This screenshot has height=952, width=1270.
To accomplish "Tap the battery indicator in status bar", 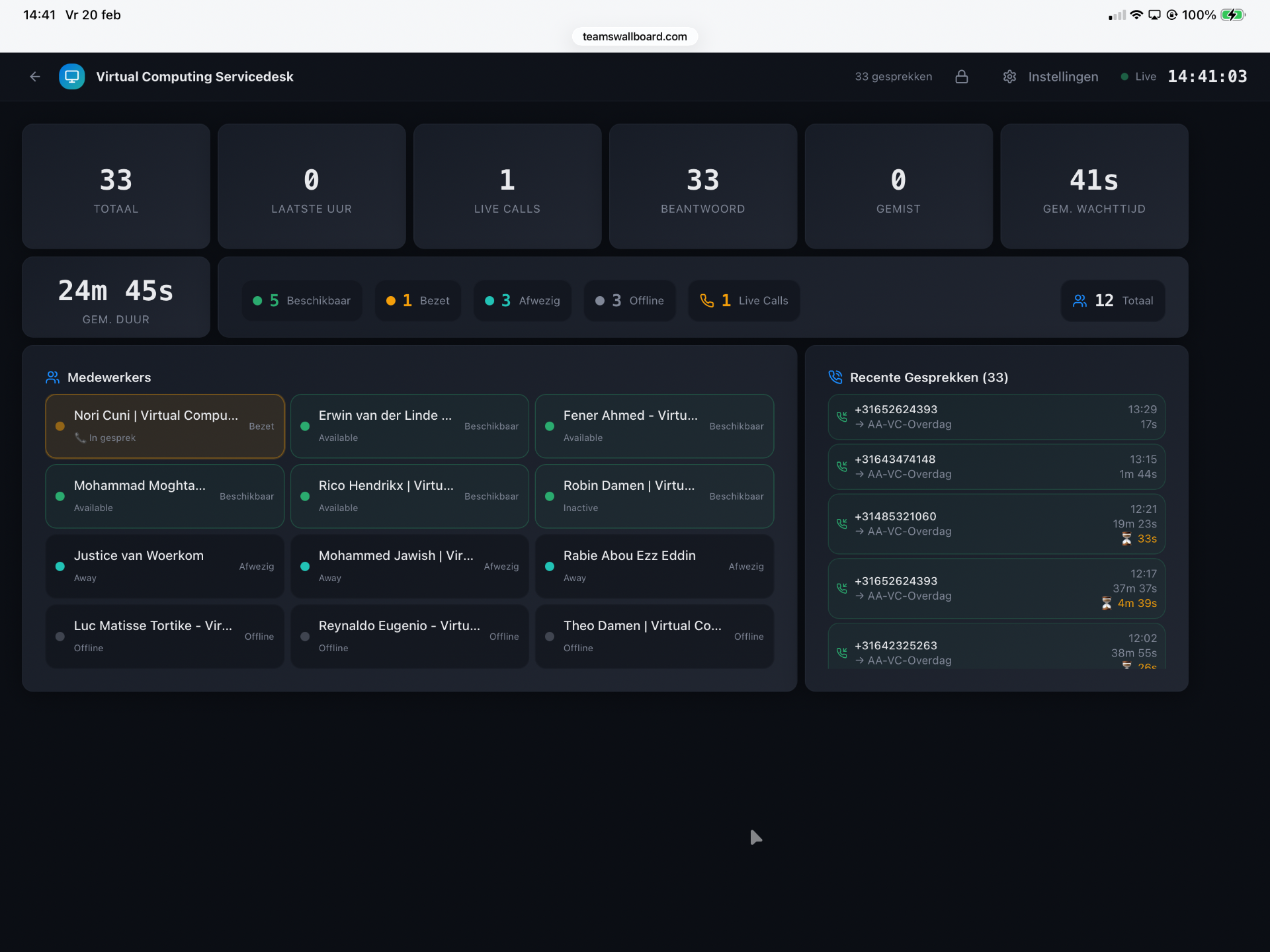I will pos(1232,15).
